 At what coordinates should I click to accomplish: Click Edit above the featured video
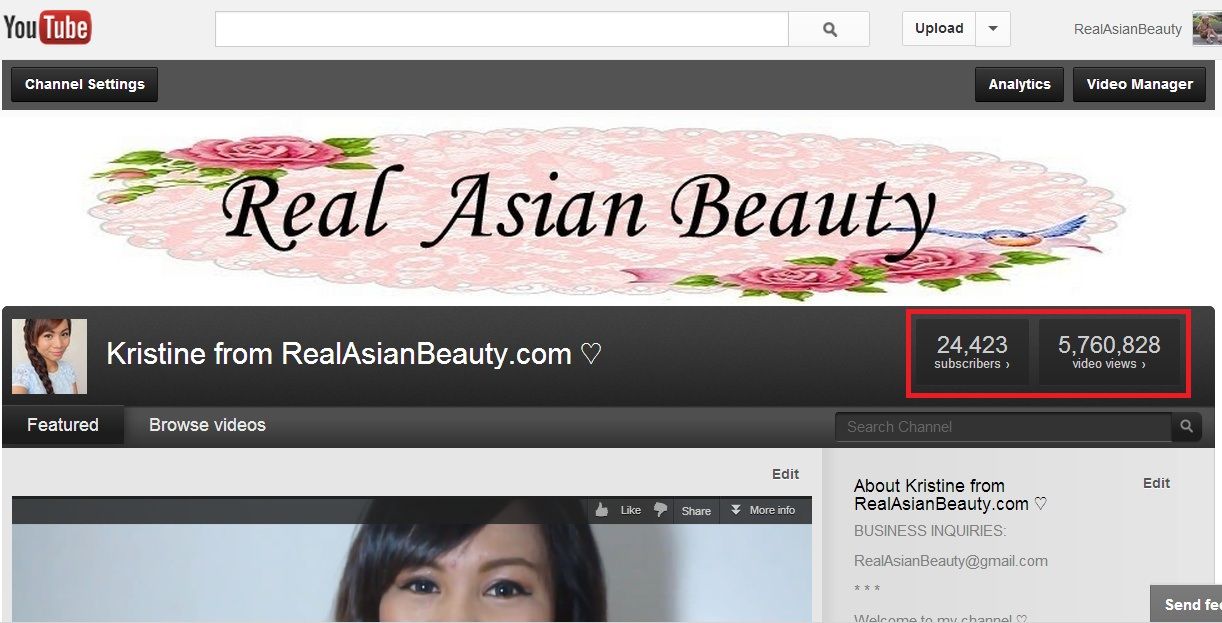click(785, 474)
